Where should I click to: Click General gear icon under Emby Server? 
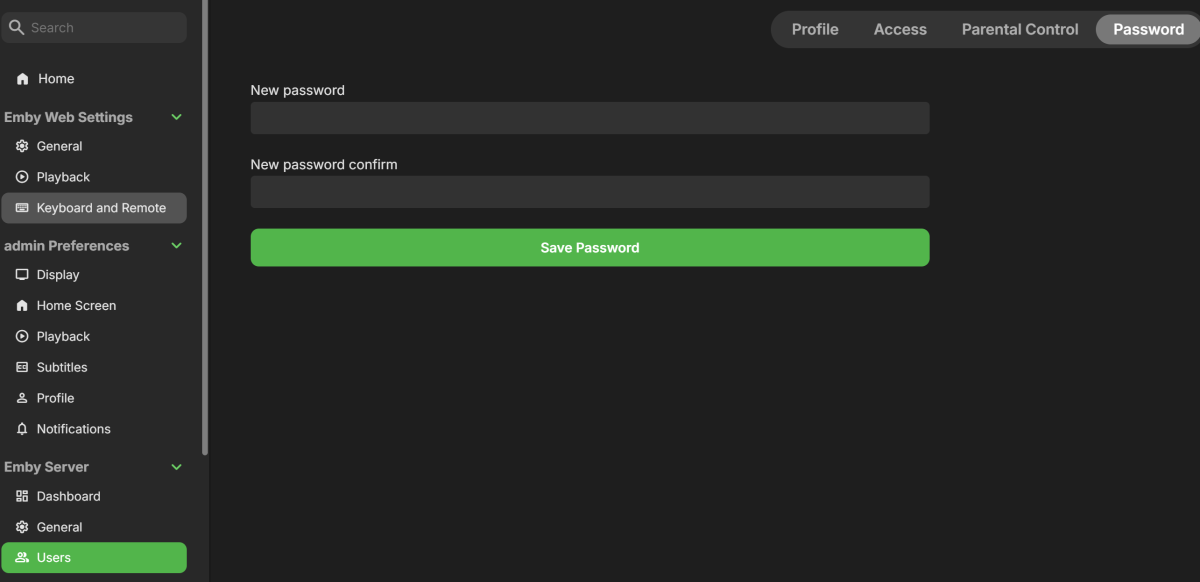click(x=22, y=527)
